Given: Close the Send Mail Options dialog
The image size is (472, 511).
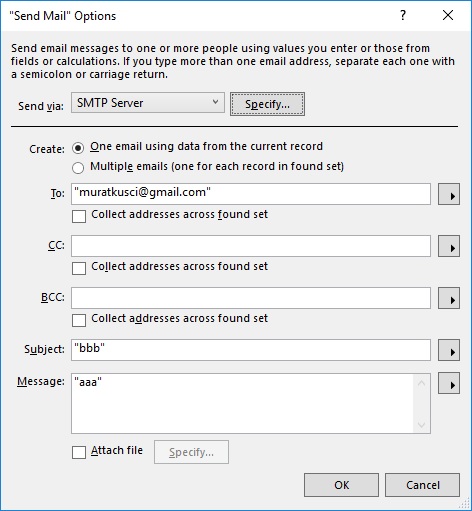Looking at the screenshot, I should pos(448,15).
